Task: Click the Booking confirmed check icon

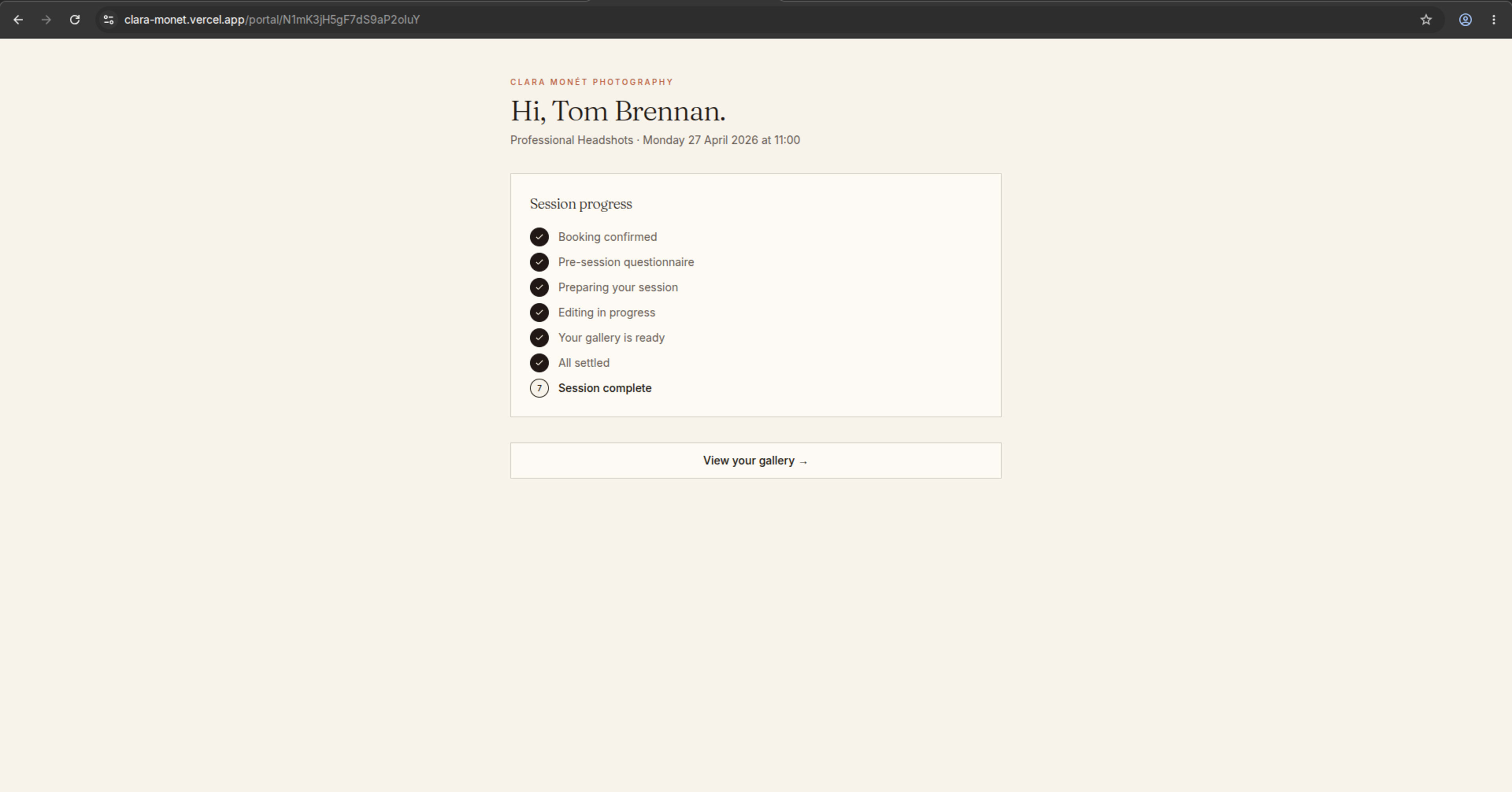Action: point(539,237)
